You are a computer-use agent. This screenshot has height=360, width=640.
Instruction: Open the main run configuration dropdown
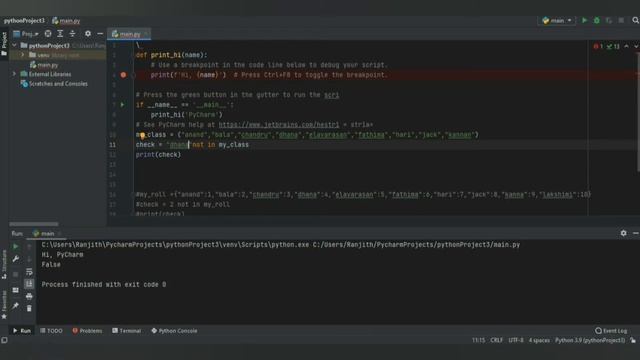[x=557, y=20]
